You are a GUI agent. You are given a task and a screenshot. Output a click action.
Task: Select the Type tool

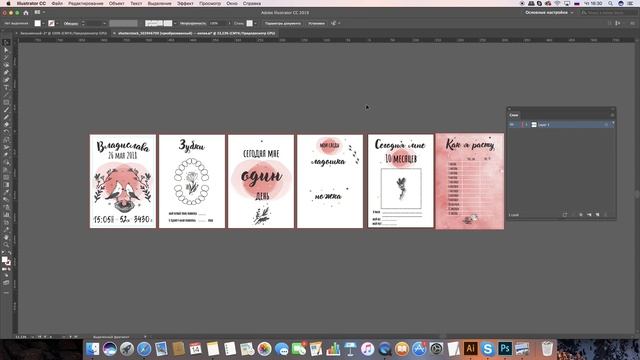6,87
